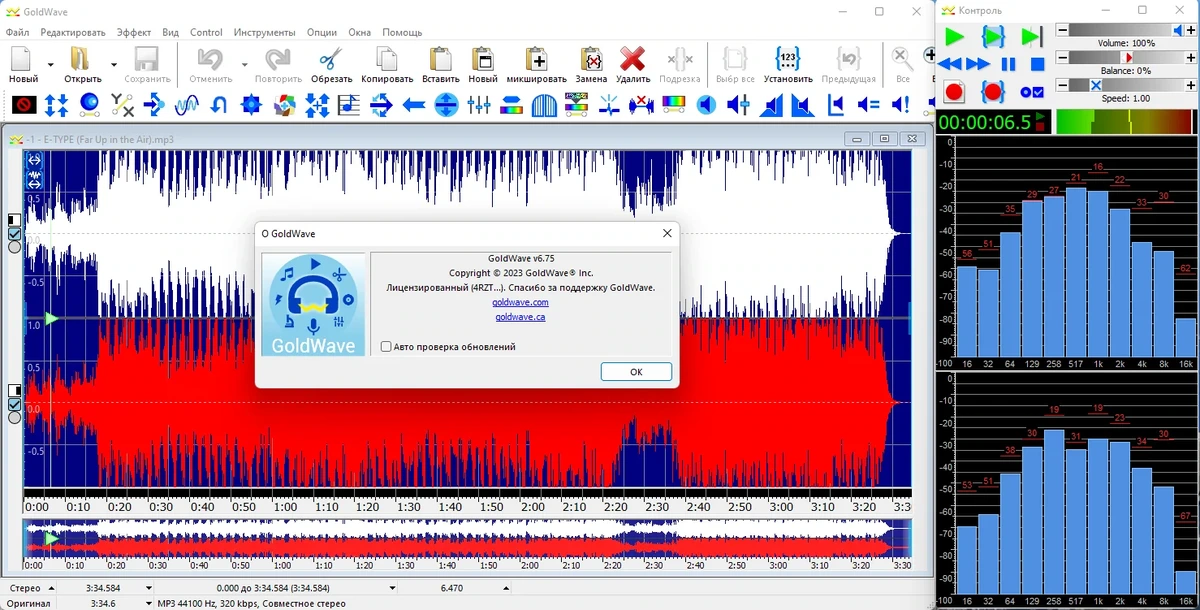Close the О GoldWave dialog

tap(667, 233)
